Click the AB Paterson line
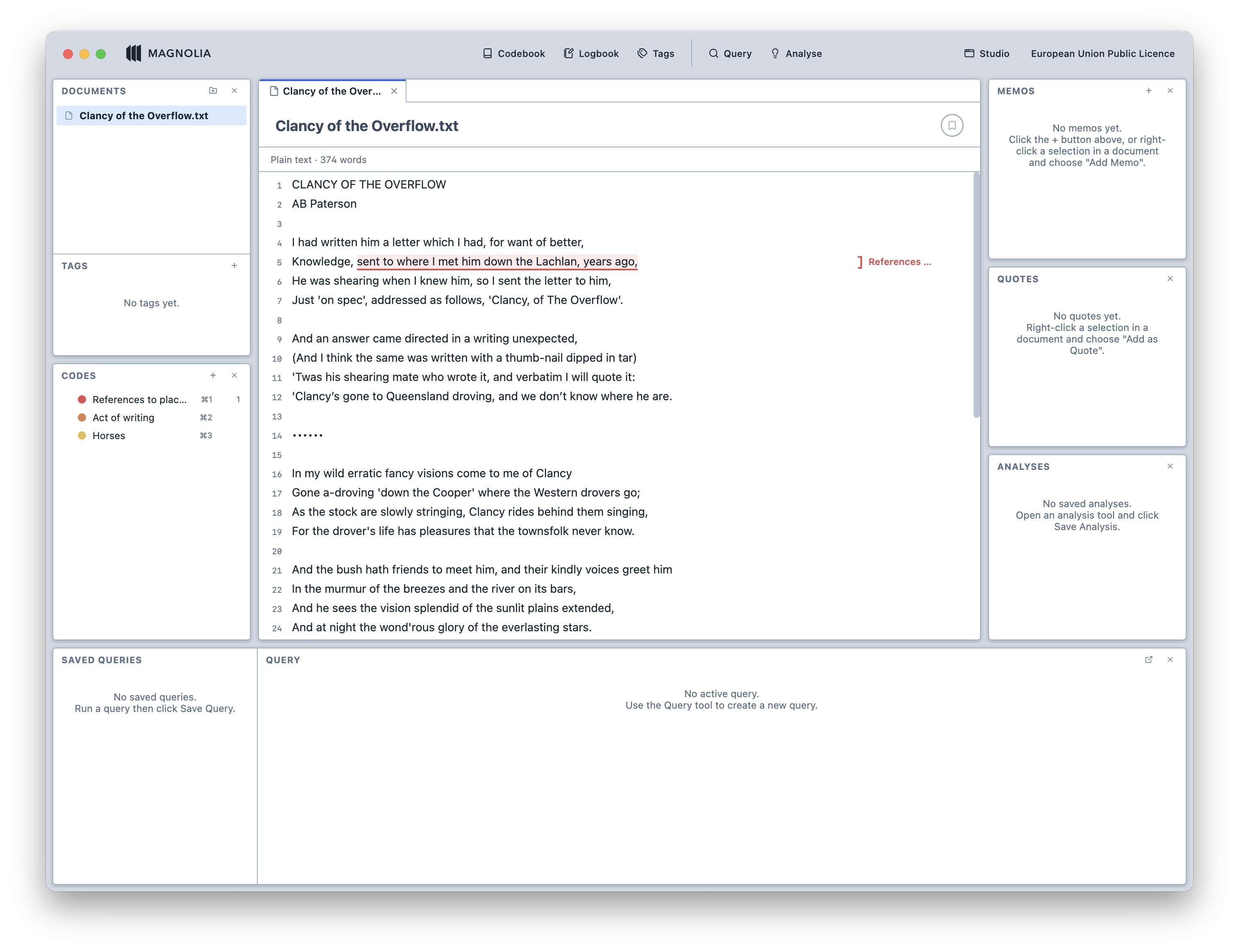This screenshot has width=1239, height=952. point(324,204)
